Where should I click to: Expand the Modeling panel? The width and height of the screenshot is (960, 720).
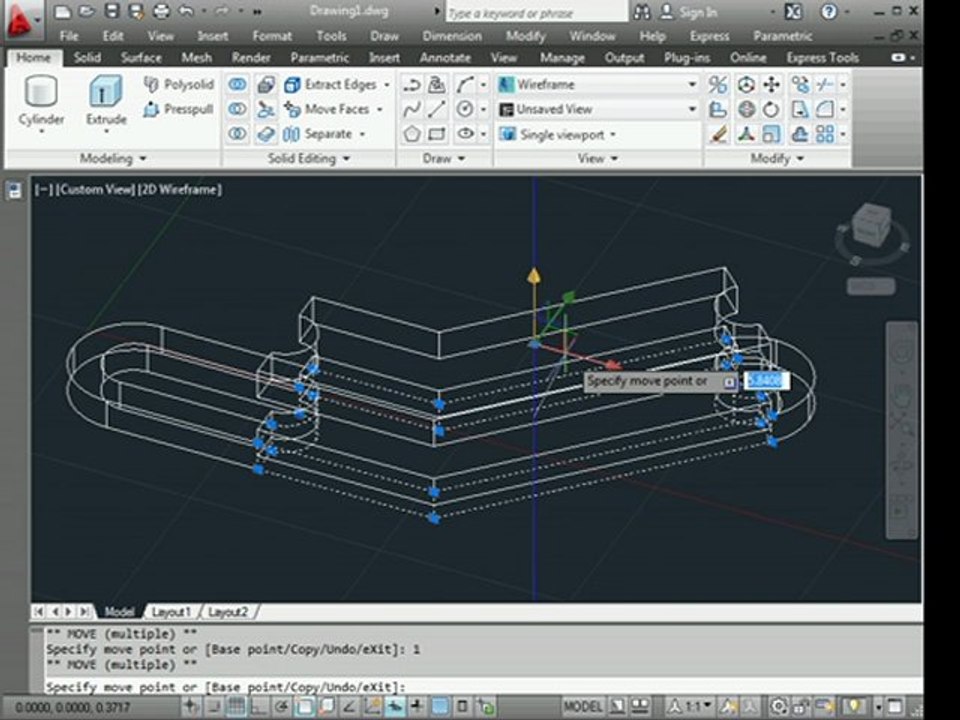pos(113,159)
